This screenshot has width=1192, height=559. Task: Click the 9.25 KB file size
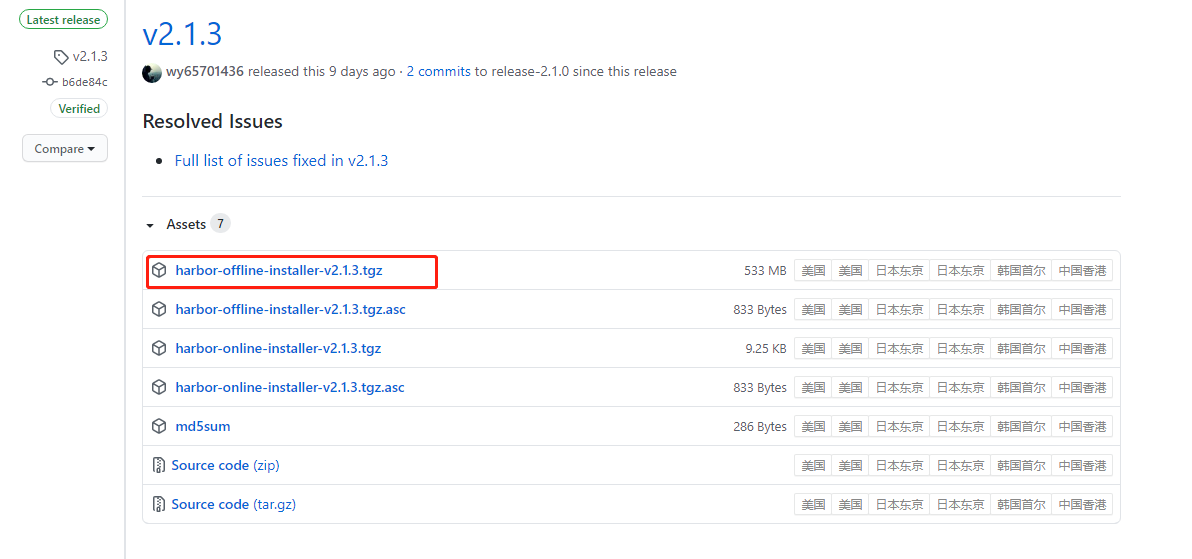[x=766, y=348]
